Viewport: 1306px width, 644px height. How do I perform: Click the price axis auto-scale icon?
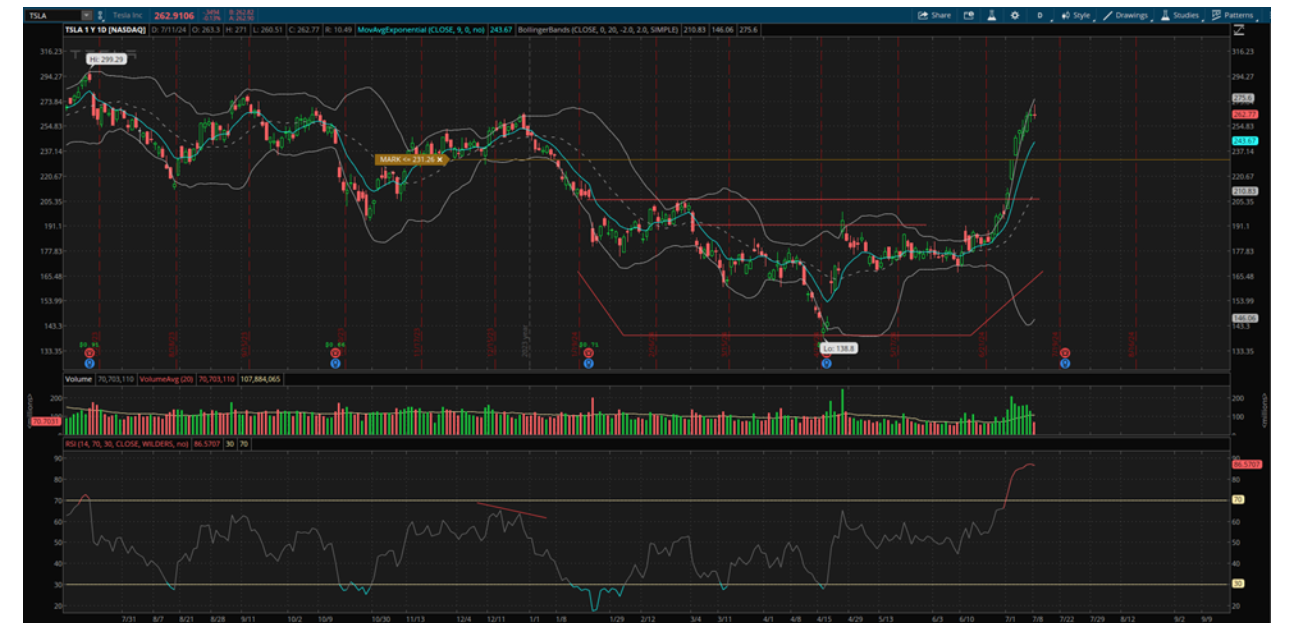point(1239,30)
